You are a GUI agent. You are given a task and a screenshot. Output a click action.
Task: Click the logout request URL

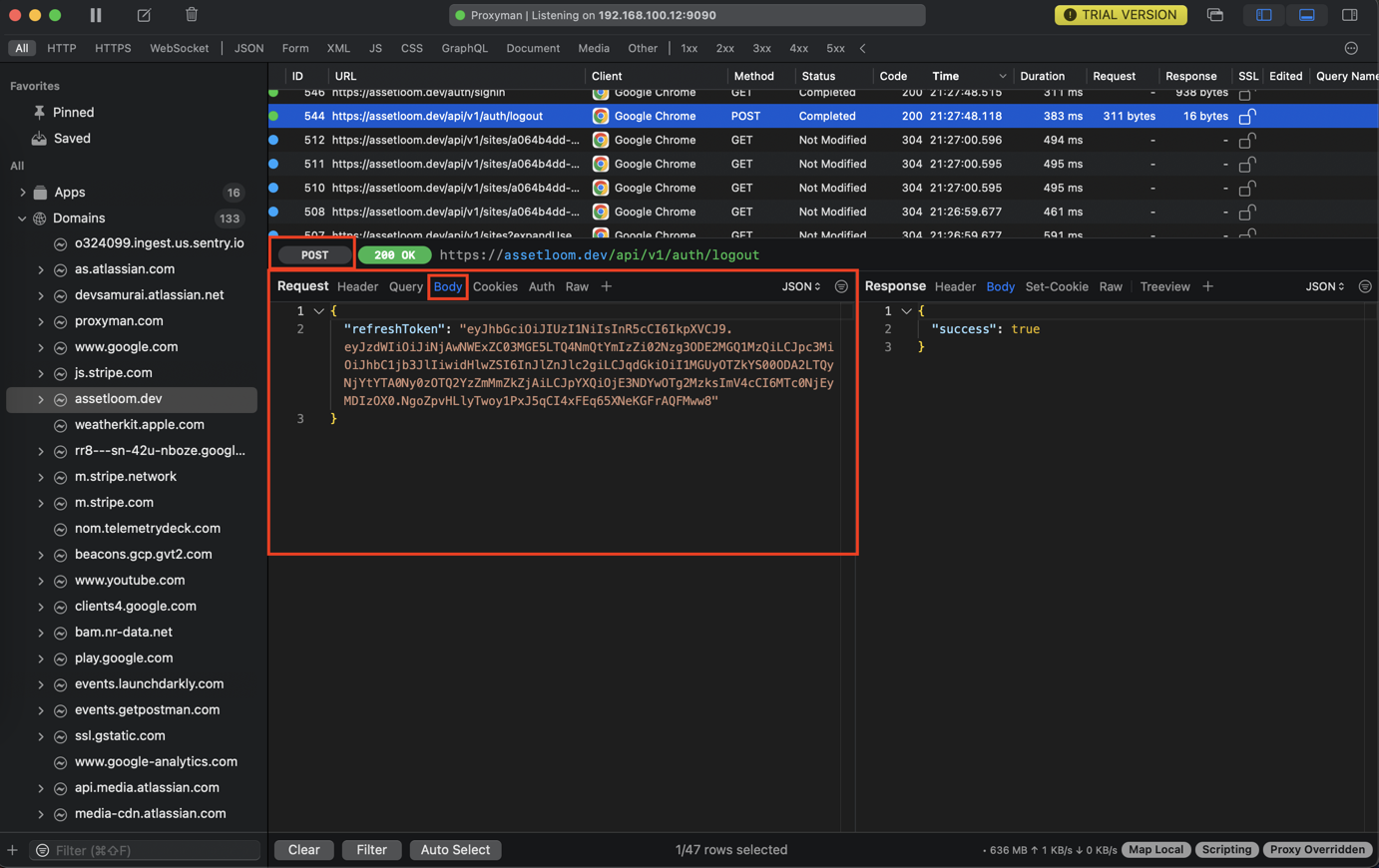pyautogui.click(x=600, y=255)
